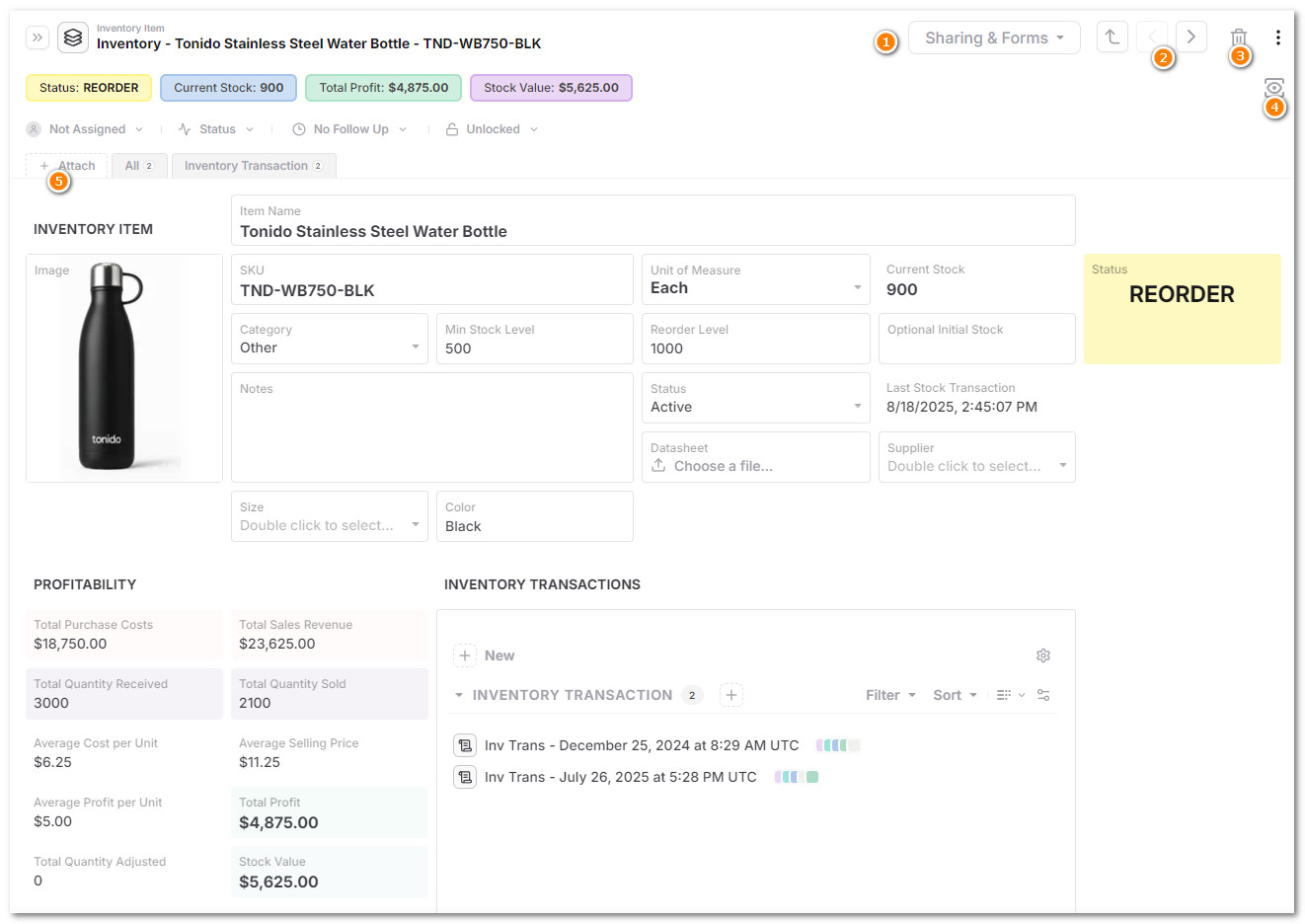
Task: Open the Unlocked lock dropdown
Action: click(x=492, y=129)
